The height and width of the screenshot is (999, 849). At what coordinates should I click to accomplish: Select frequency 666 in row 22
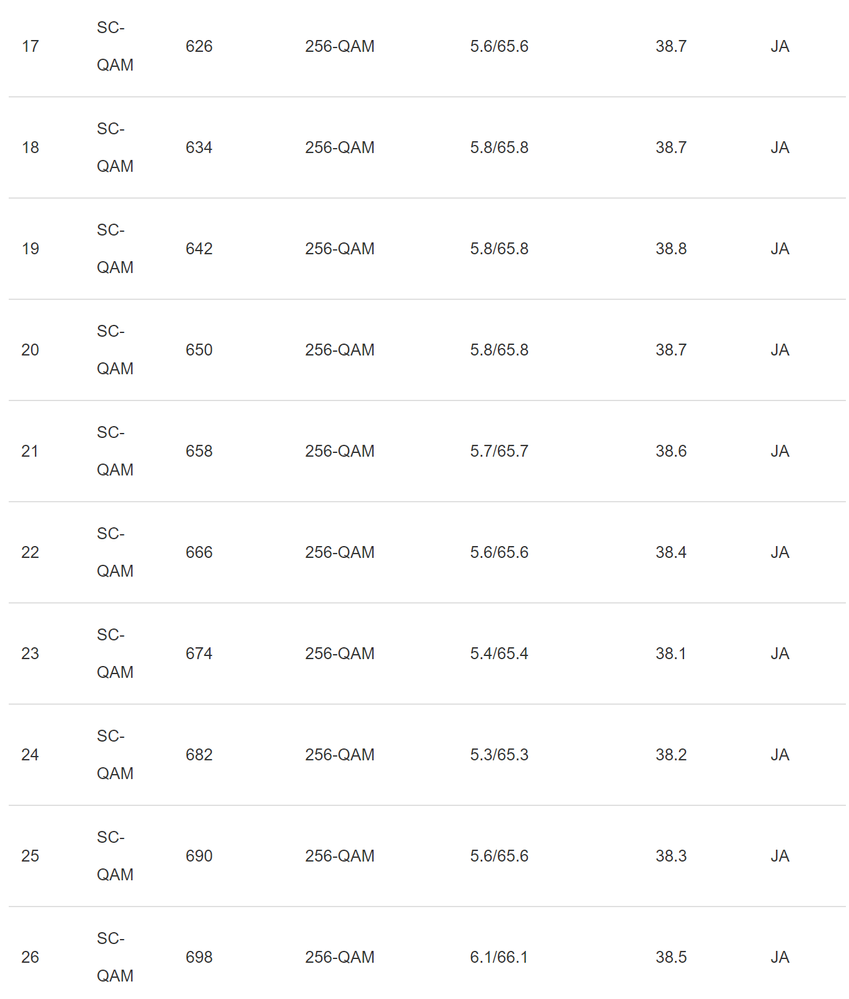point(199,552)
